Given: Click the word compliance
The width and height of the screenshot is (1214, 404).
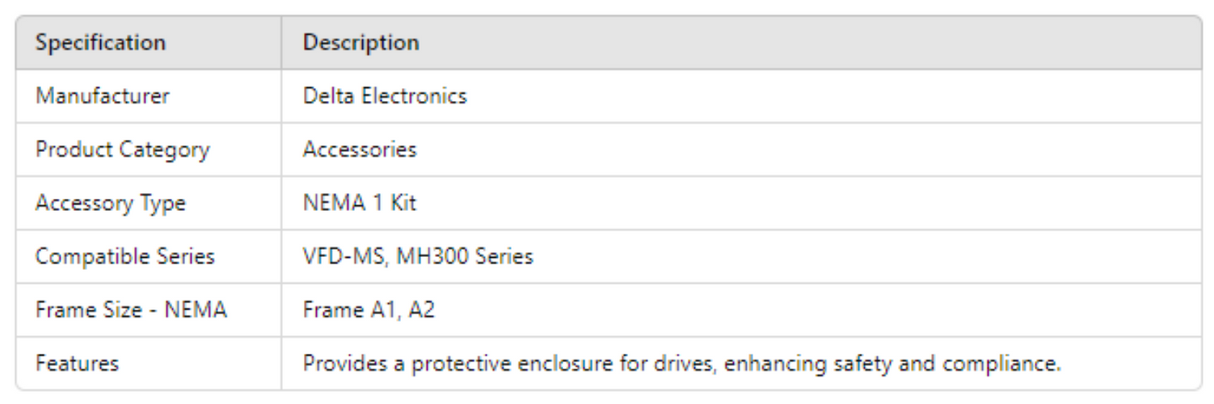Looking at the screenshot, I should tap(1014, 364).
